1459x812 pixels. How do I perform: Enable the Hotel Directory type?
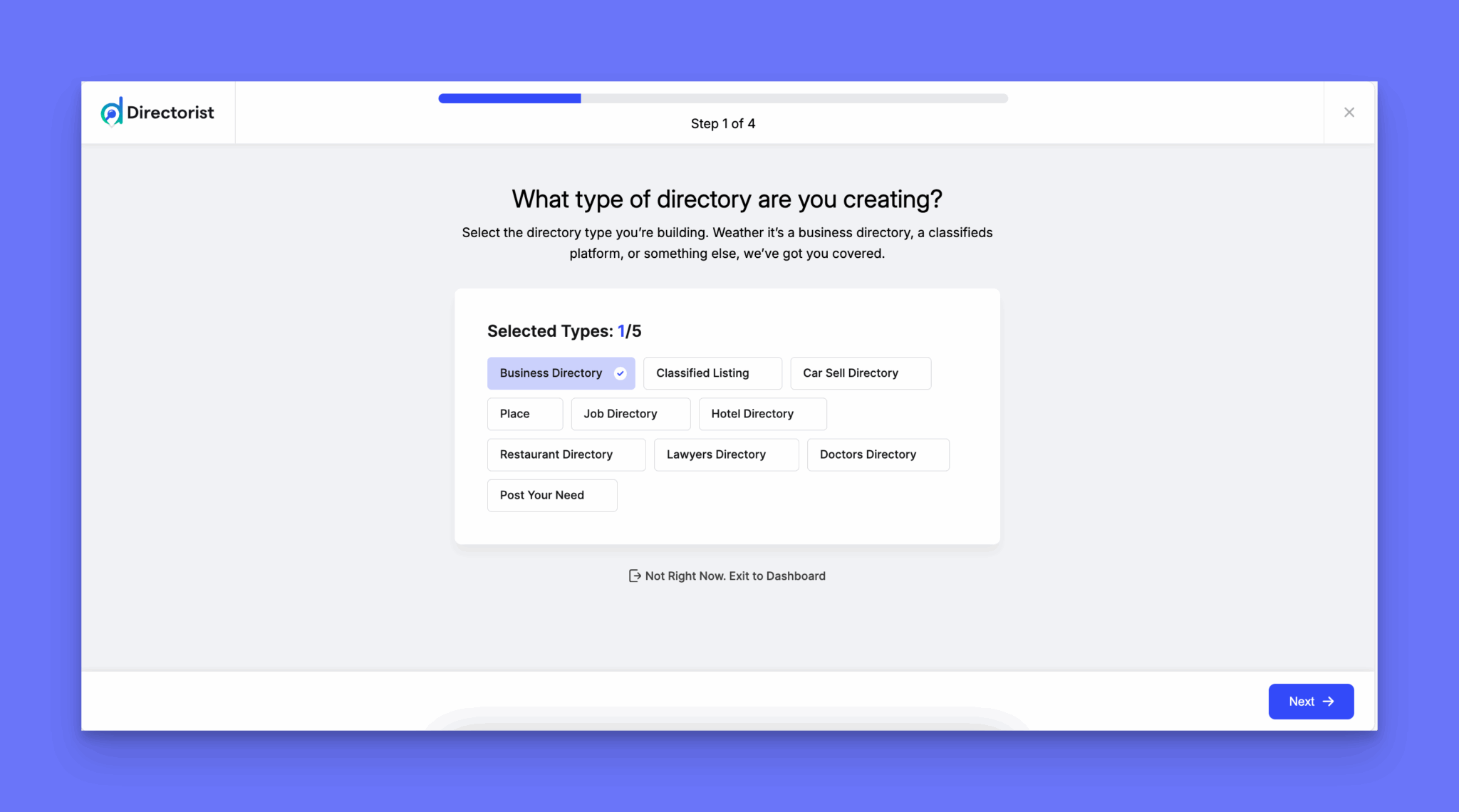coord(762,414)
